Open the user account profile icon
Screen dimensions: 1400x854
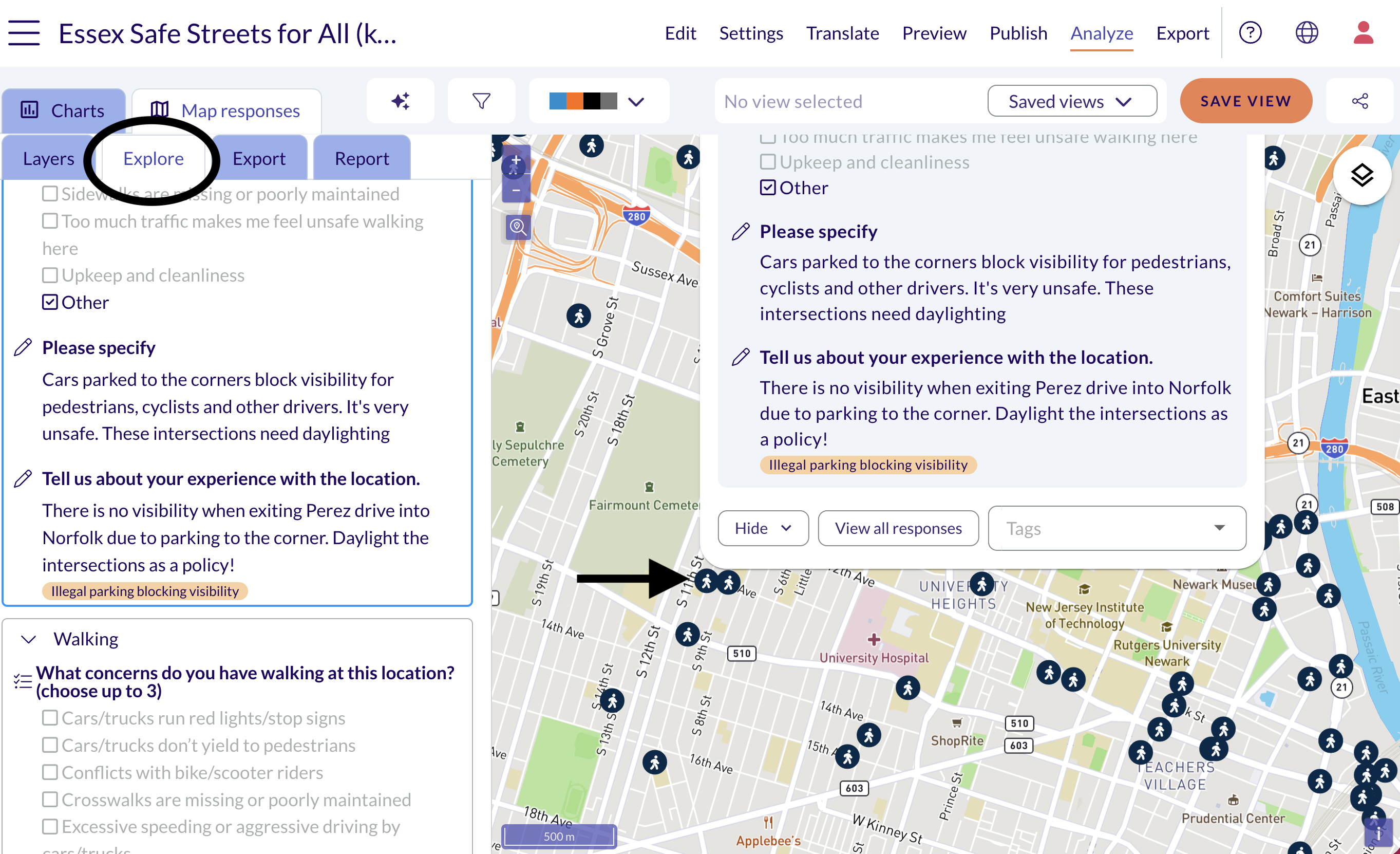point(1363,32)
